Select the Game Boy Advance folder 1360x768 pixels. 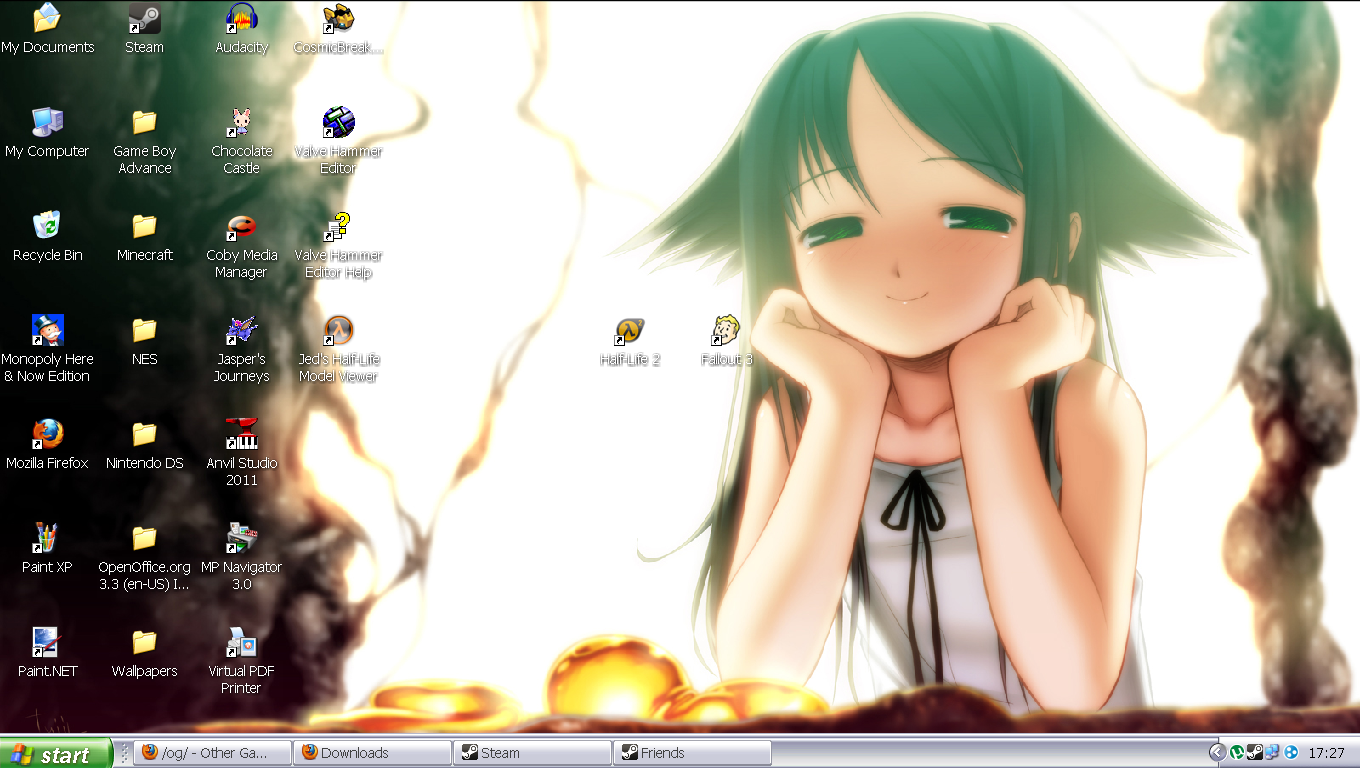[x=144, y=141]
